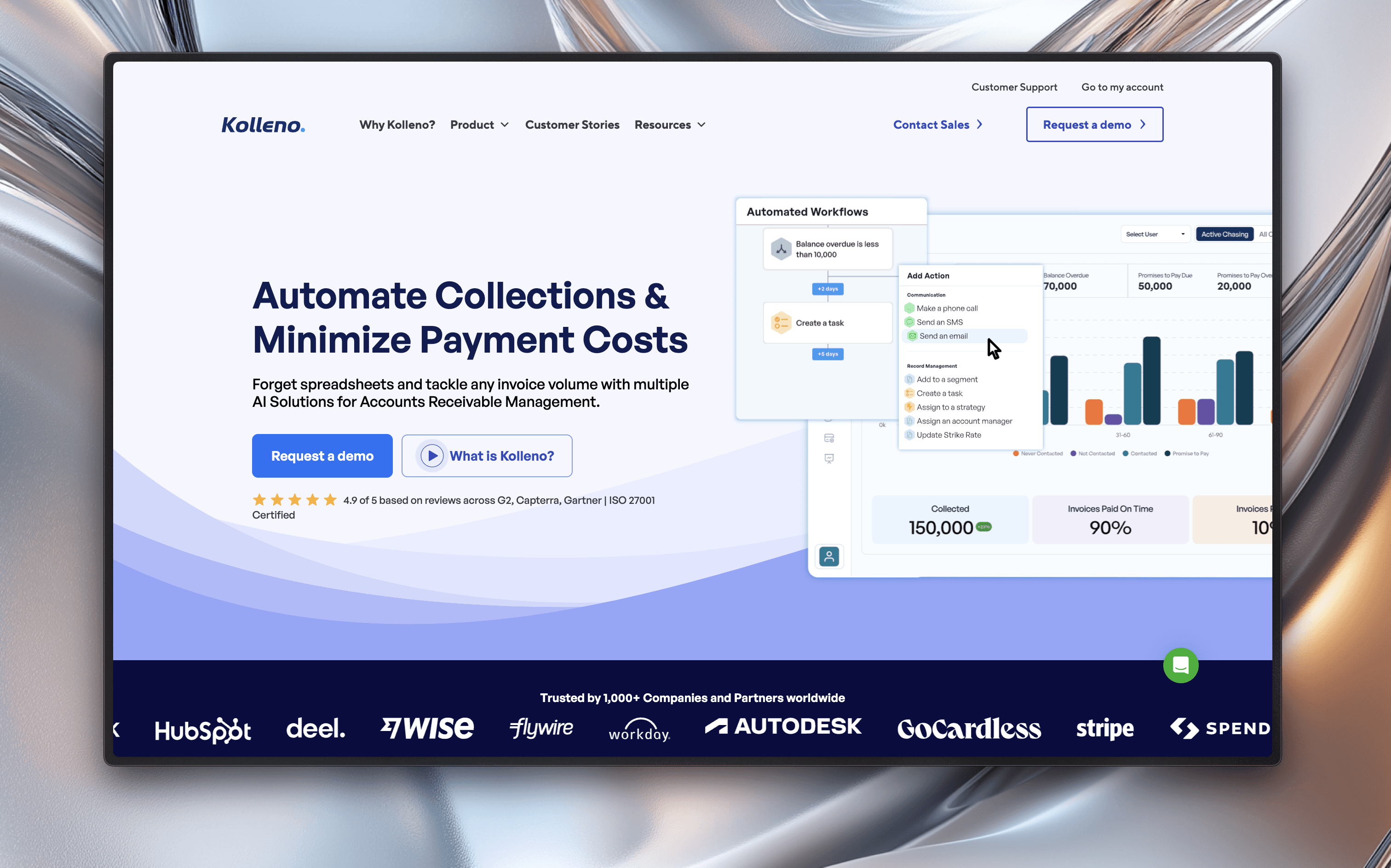Click Trusted by 1,000+ Companies heading
This screenshot has height=868, width=1391.
pyautogui.click(x=692, y=697)
